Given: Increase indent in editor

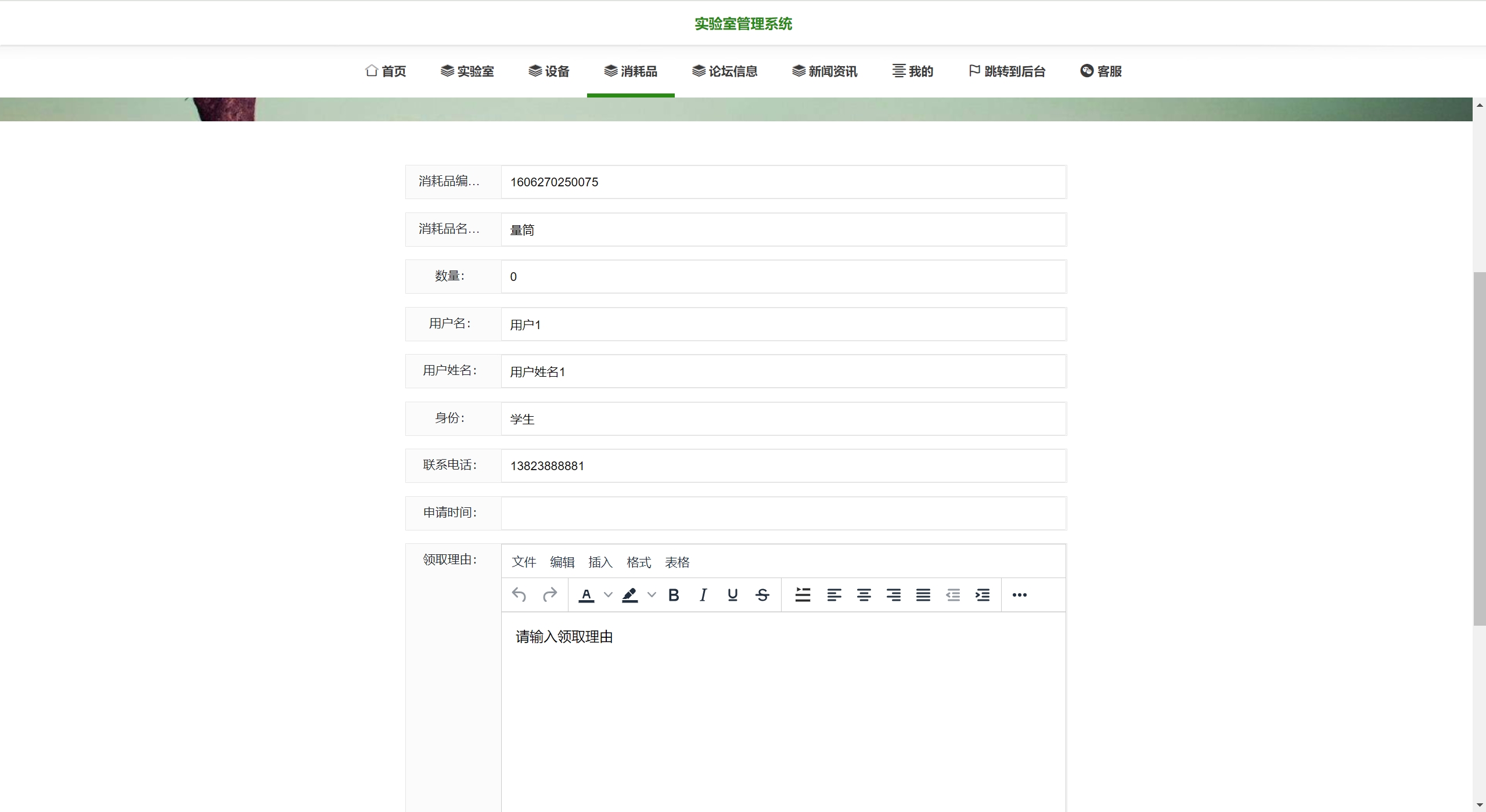Looking at the screenshot, I should pos(983,595).
